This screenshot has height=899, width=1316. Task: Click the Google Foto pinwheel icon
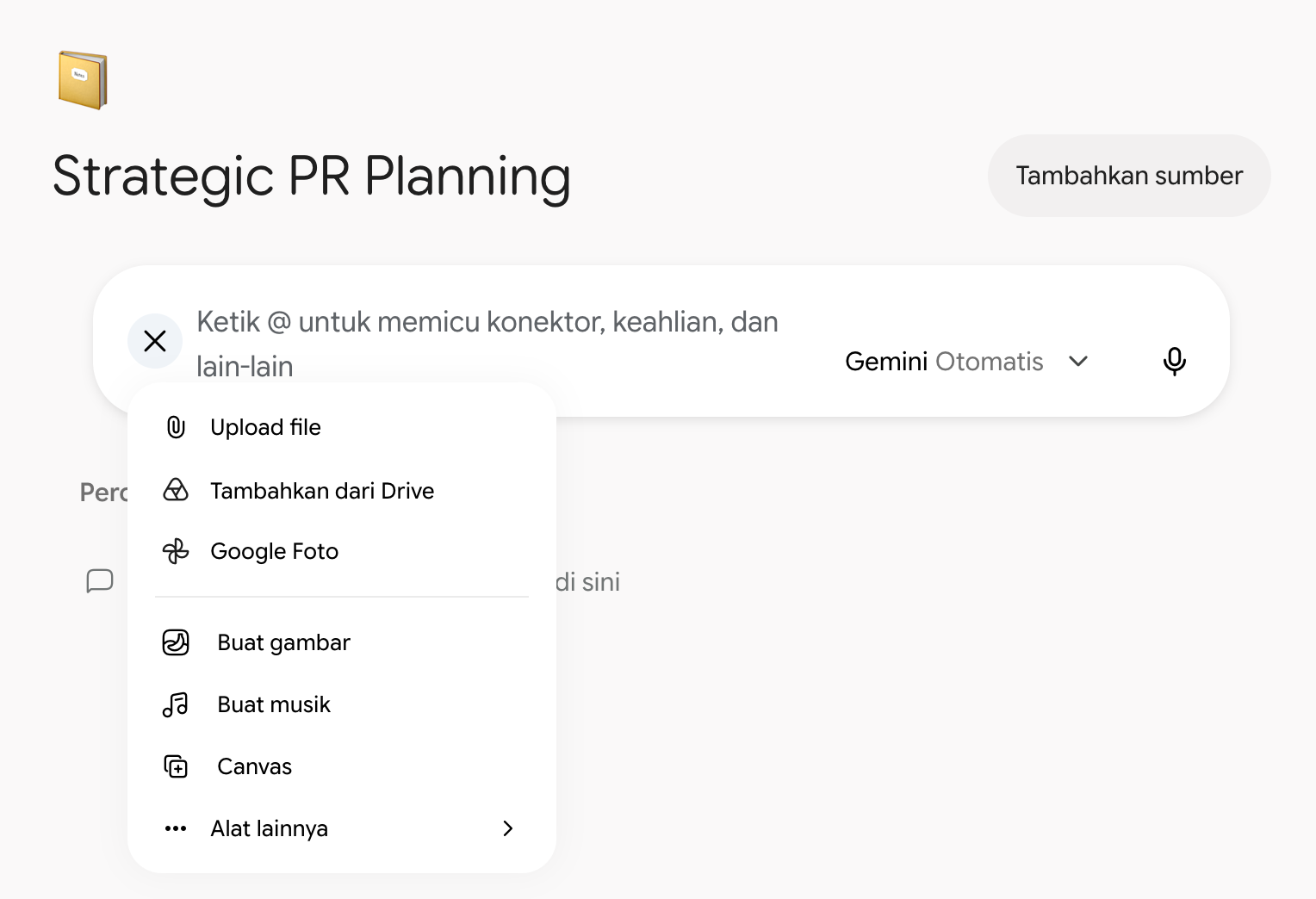[176, 551]
